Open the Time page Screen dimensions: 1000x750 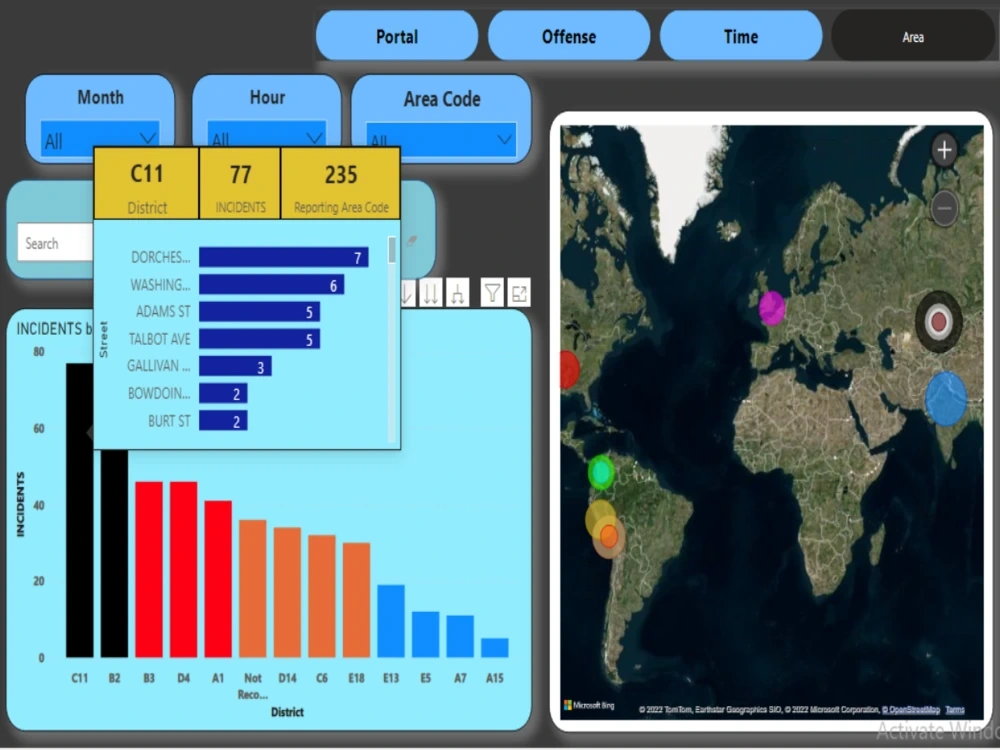pos(741,36)
